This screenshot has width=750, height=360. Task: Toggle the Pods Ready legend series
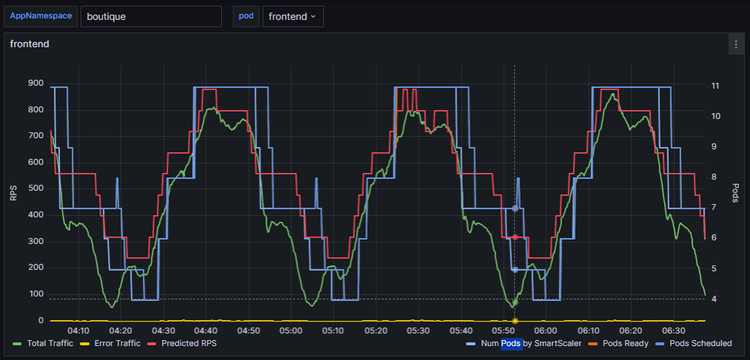pos(626,343)
